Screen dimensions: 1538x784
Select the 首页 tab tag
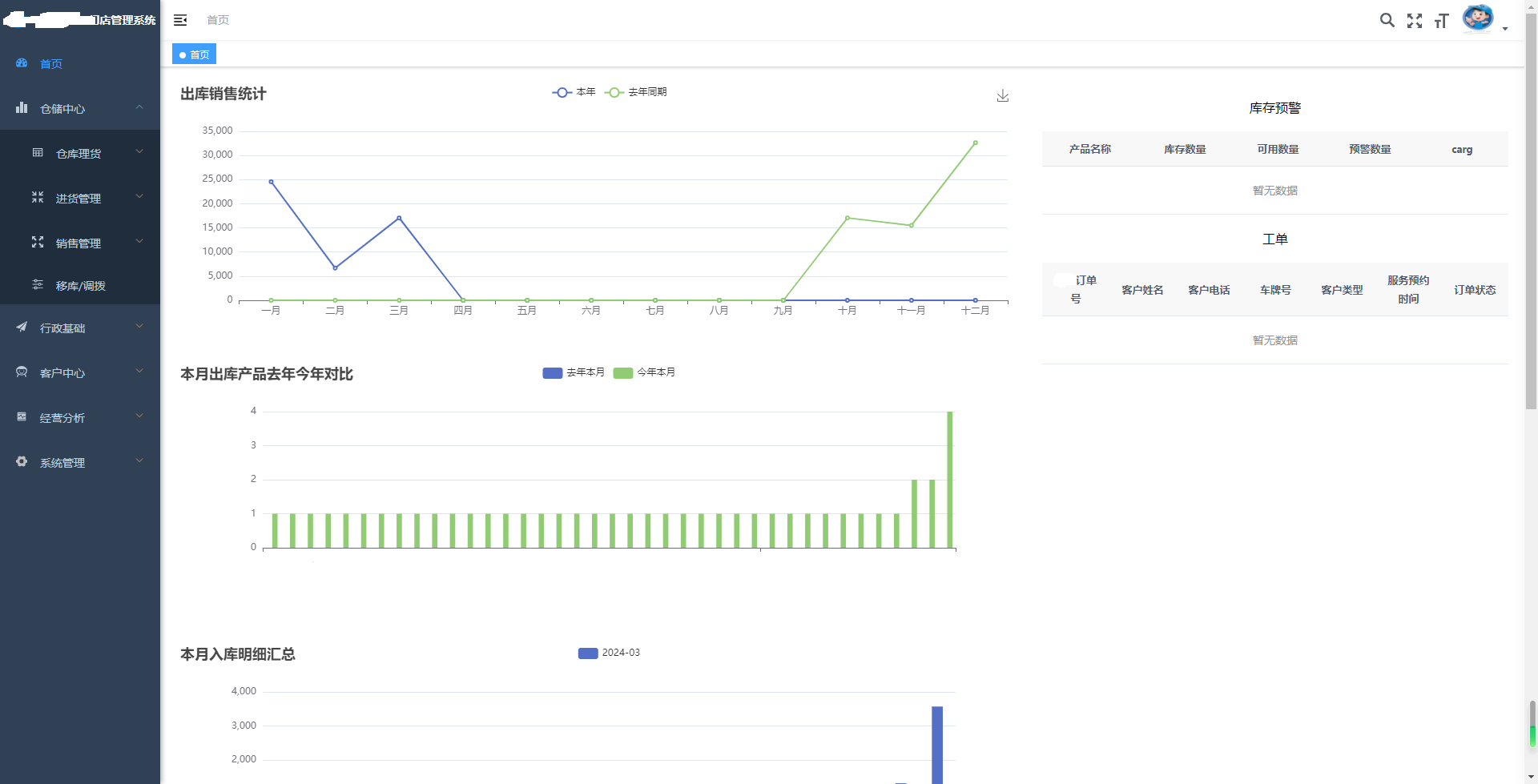tap(195, 54)
